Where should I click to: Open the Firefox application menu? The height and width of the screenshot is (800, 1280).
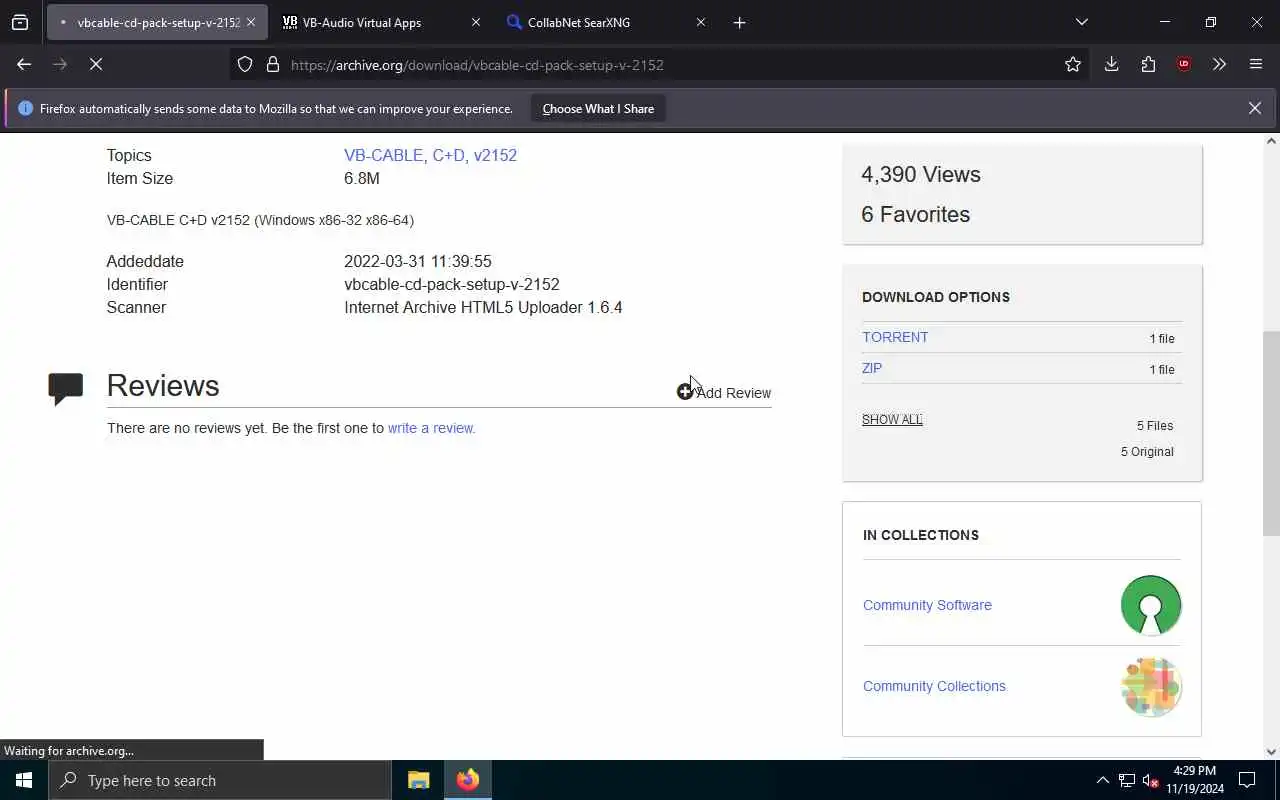[x=1256, y=65]
